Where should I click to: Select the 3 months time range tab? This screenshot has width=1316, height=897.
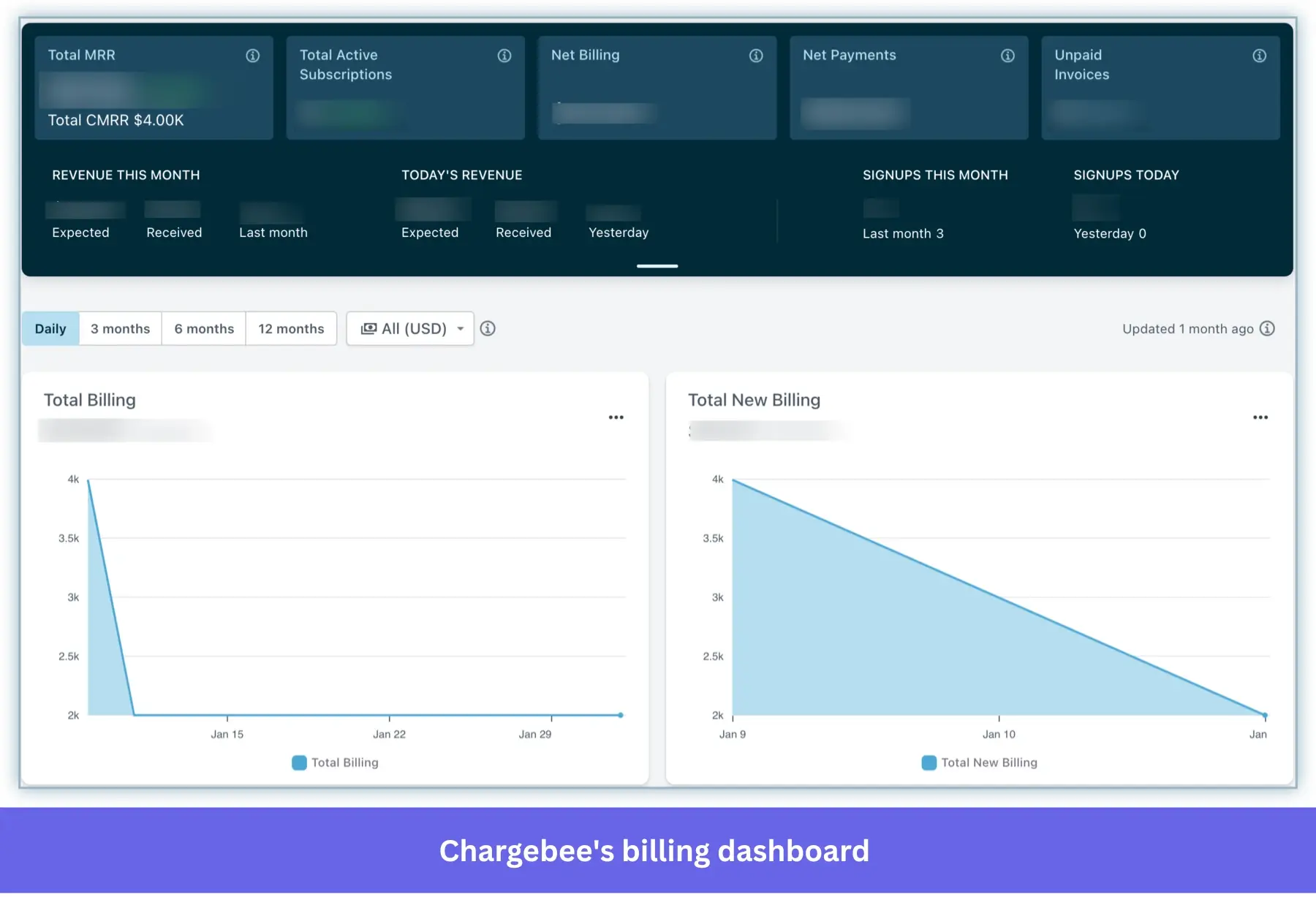point(119,328)
